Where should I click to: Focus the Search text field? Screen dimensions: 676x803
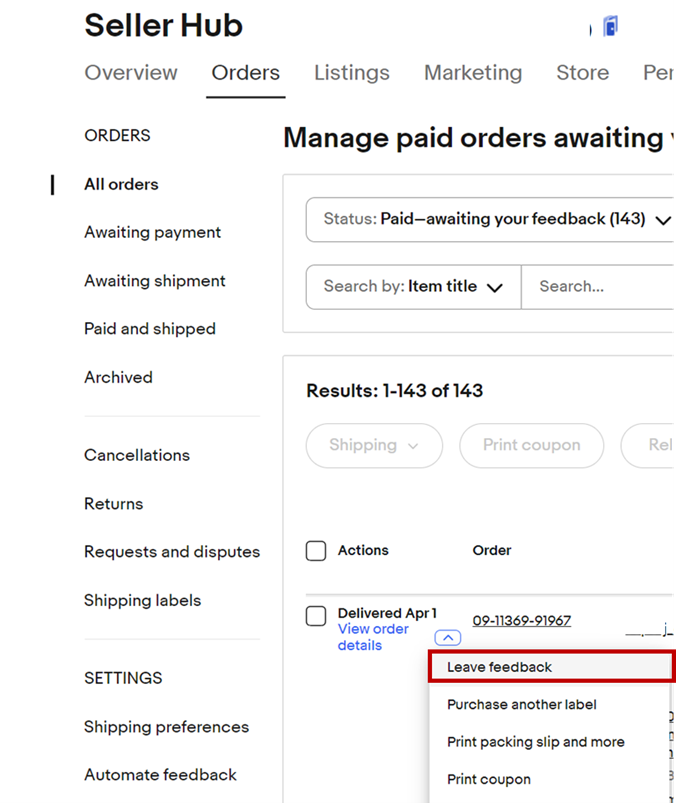pos(598,287)
